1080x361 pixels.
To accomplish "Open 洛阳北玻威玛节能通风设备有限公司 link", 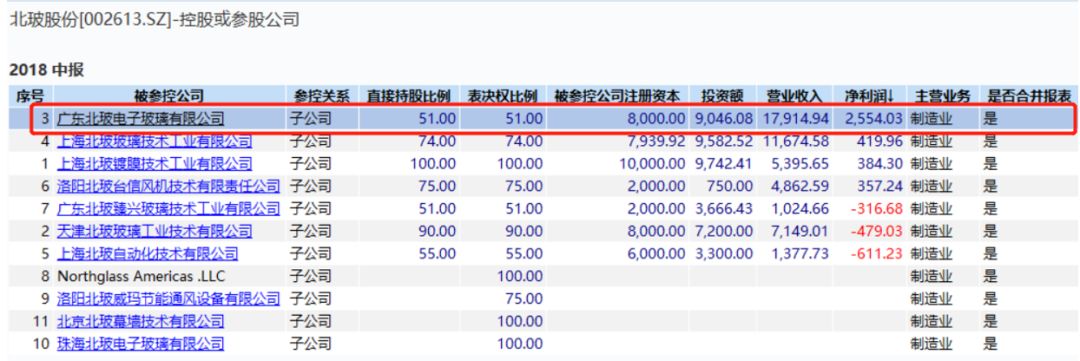I will [x=169, y=299].
